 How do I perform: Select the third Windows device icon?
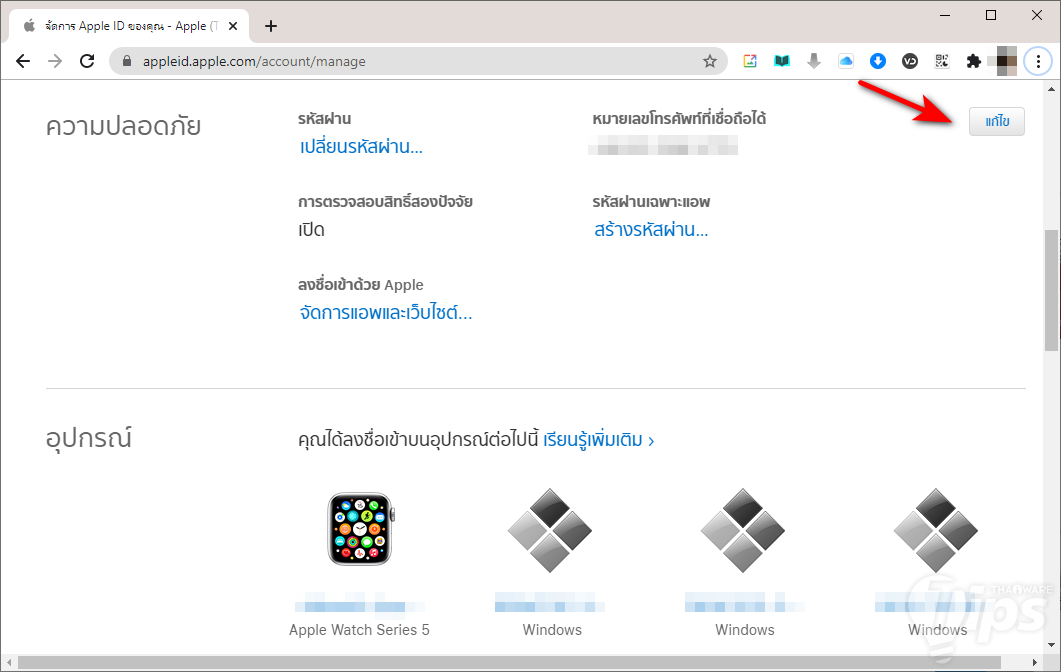coord(936,531)
